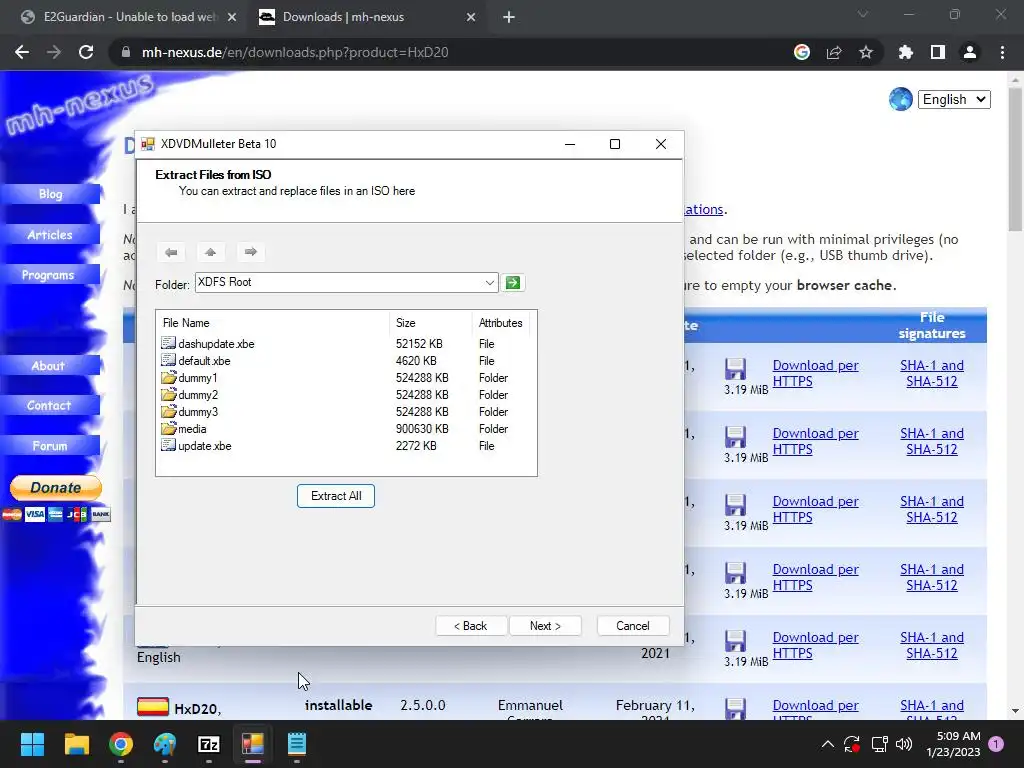Open Chrome extensions puzzle icon
Viewport: 1024px width, 768px height.
[906, 52]
